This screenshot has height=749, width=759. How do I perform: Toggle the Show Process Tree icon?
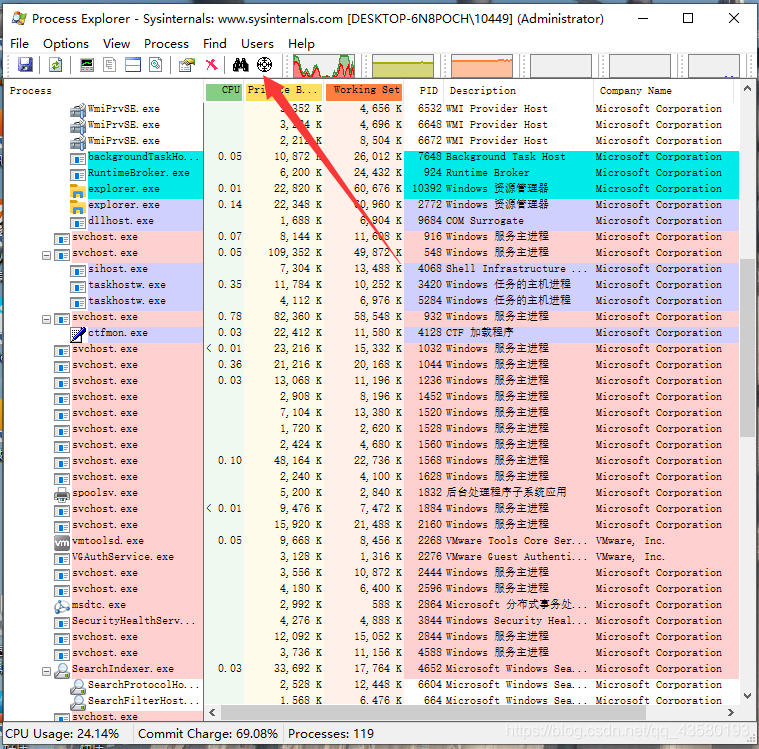click(x=110, y=64)
